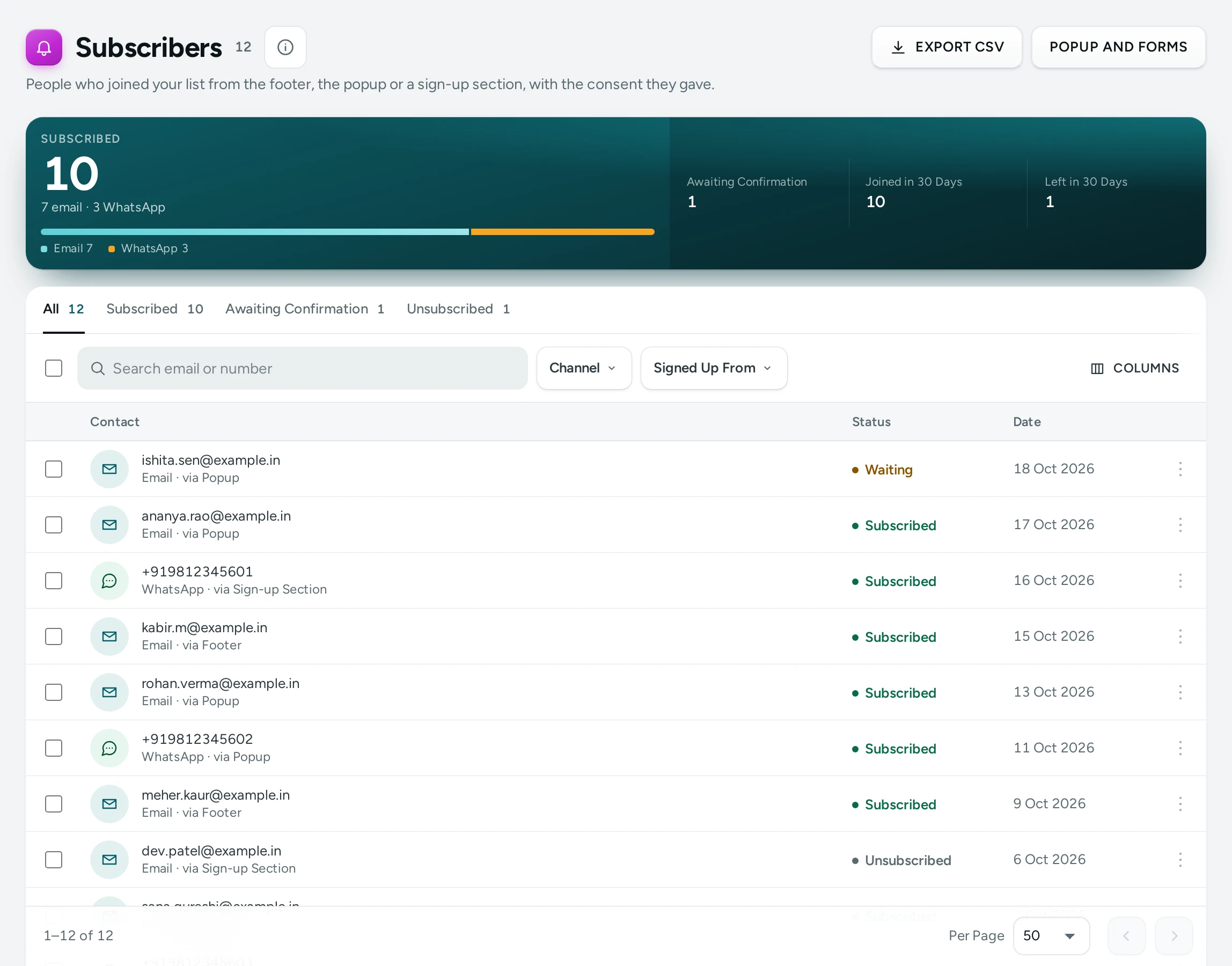Open row menu for kabir.m@example.in
Image resolution: width=1232 pixels, height=966 pixels.
1180,636
